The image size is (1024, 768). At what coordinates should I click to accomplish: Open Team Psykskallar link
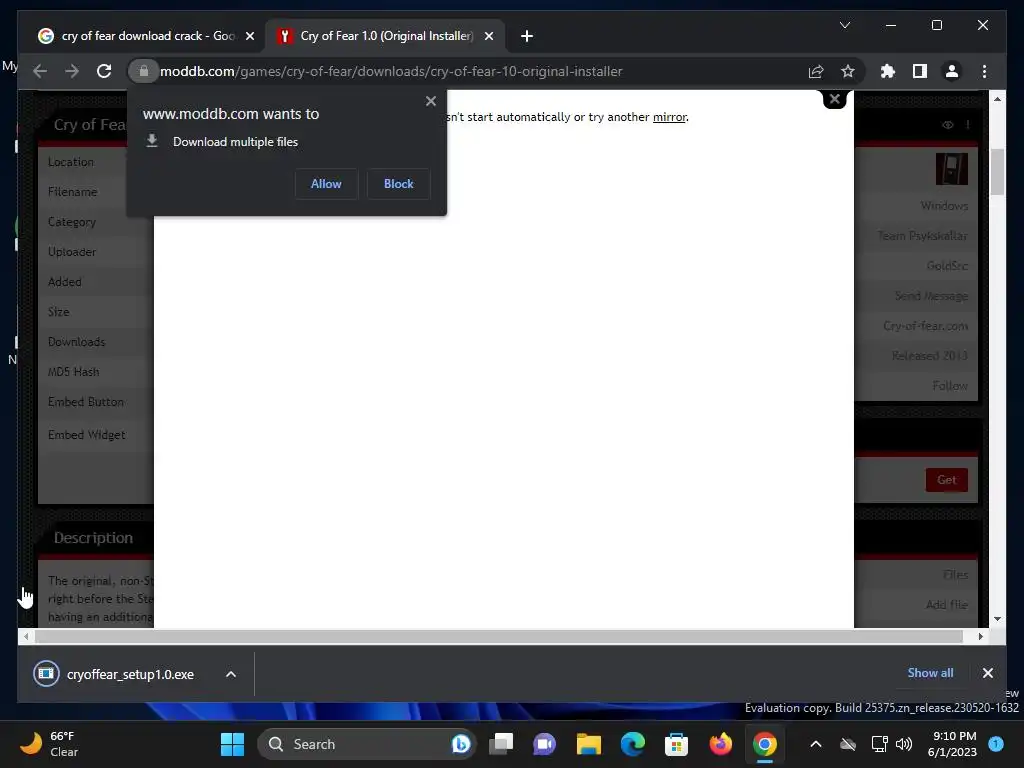pyautogui.click(x=922, y=236)
